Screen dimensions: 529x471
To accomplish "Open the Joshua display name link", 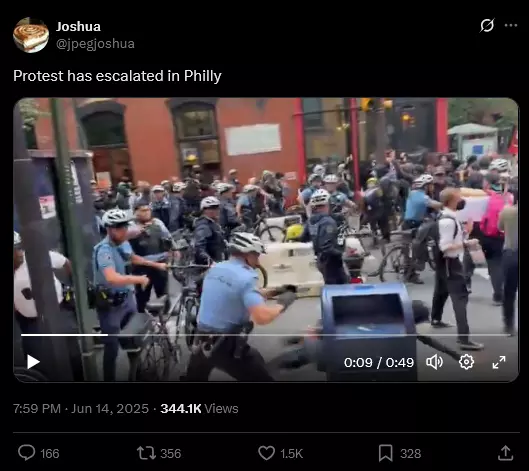I will tap(78, 27).
